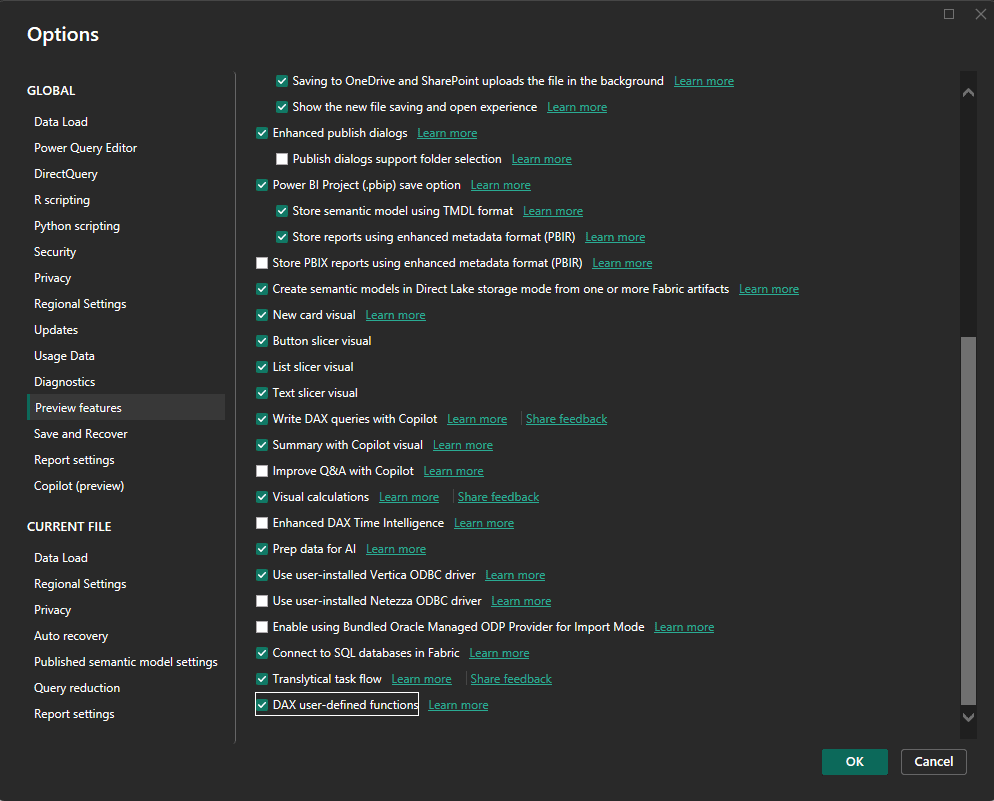Open the Data Load global settings
The width and height of the screenshot is (994, 801).
61,122
